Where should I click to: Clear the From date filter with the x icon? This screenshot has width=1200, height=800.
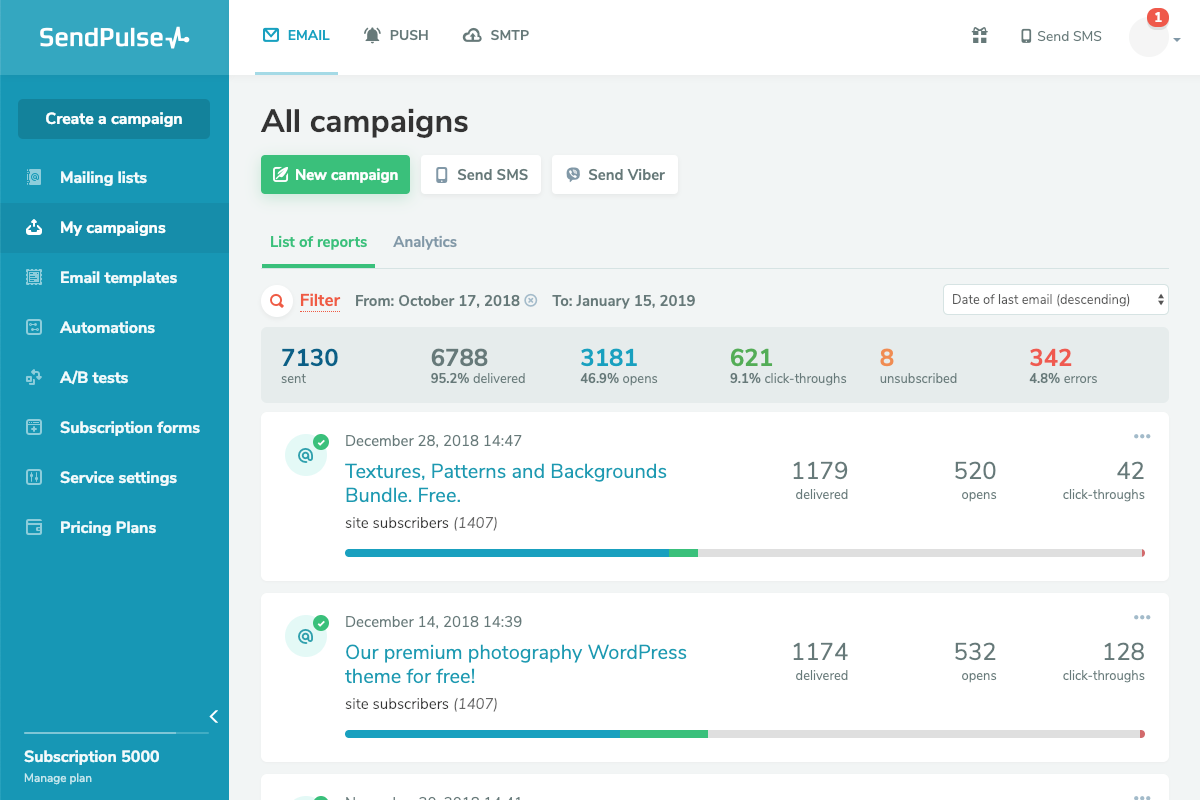pyautogui.click(x=531, y=300)
